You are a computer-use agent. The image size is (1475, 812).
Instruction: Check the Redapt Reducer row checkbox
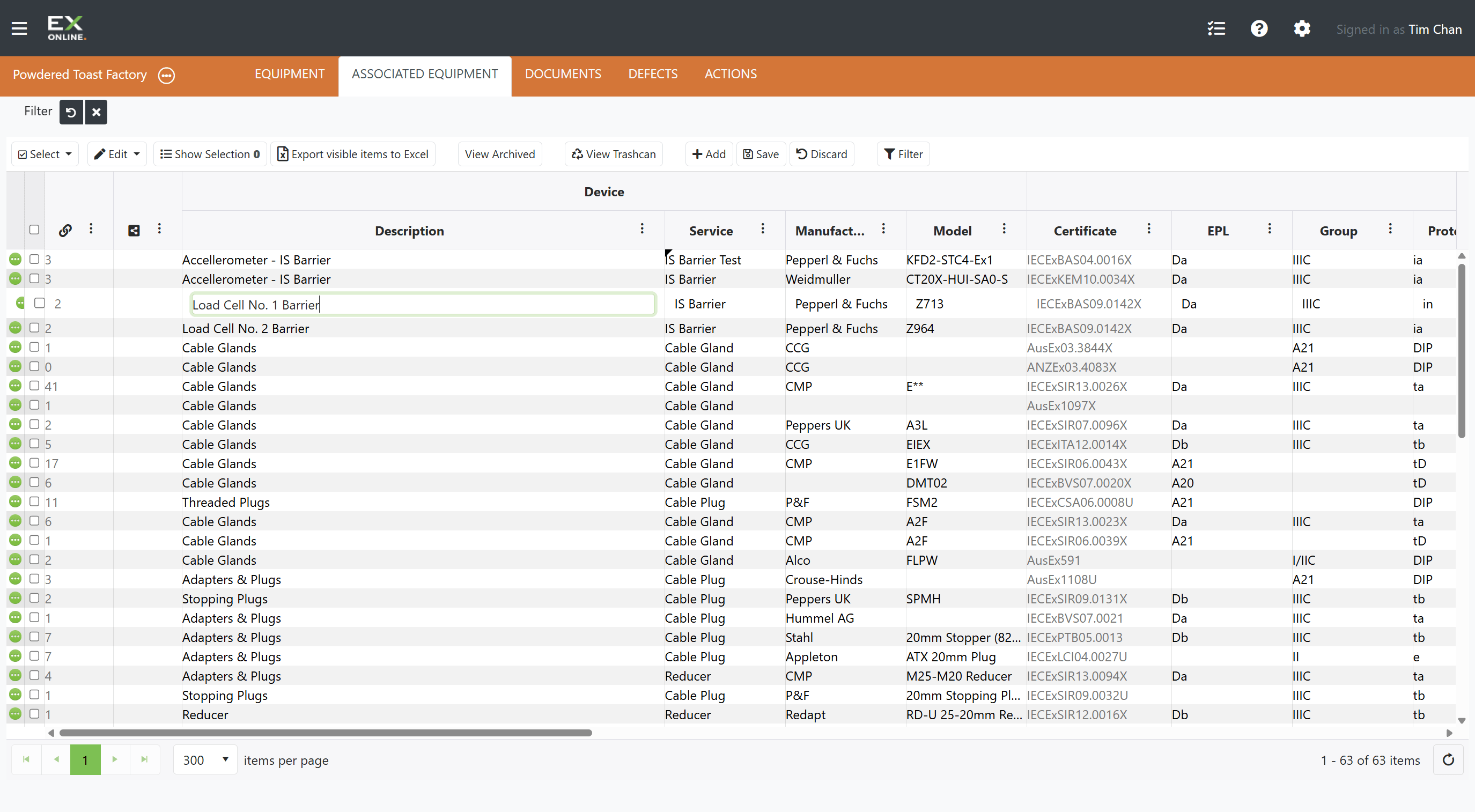click(x=34, y=713)
